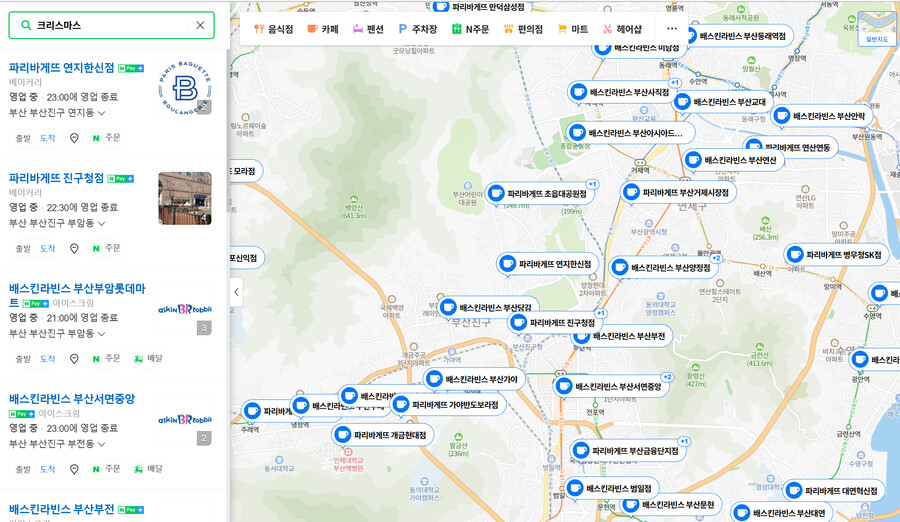Select the 카페 category filter
The width and height of the screenshot is (900, 522).
(x=323, y=29)
